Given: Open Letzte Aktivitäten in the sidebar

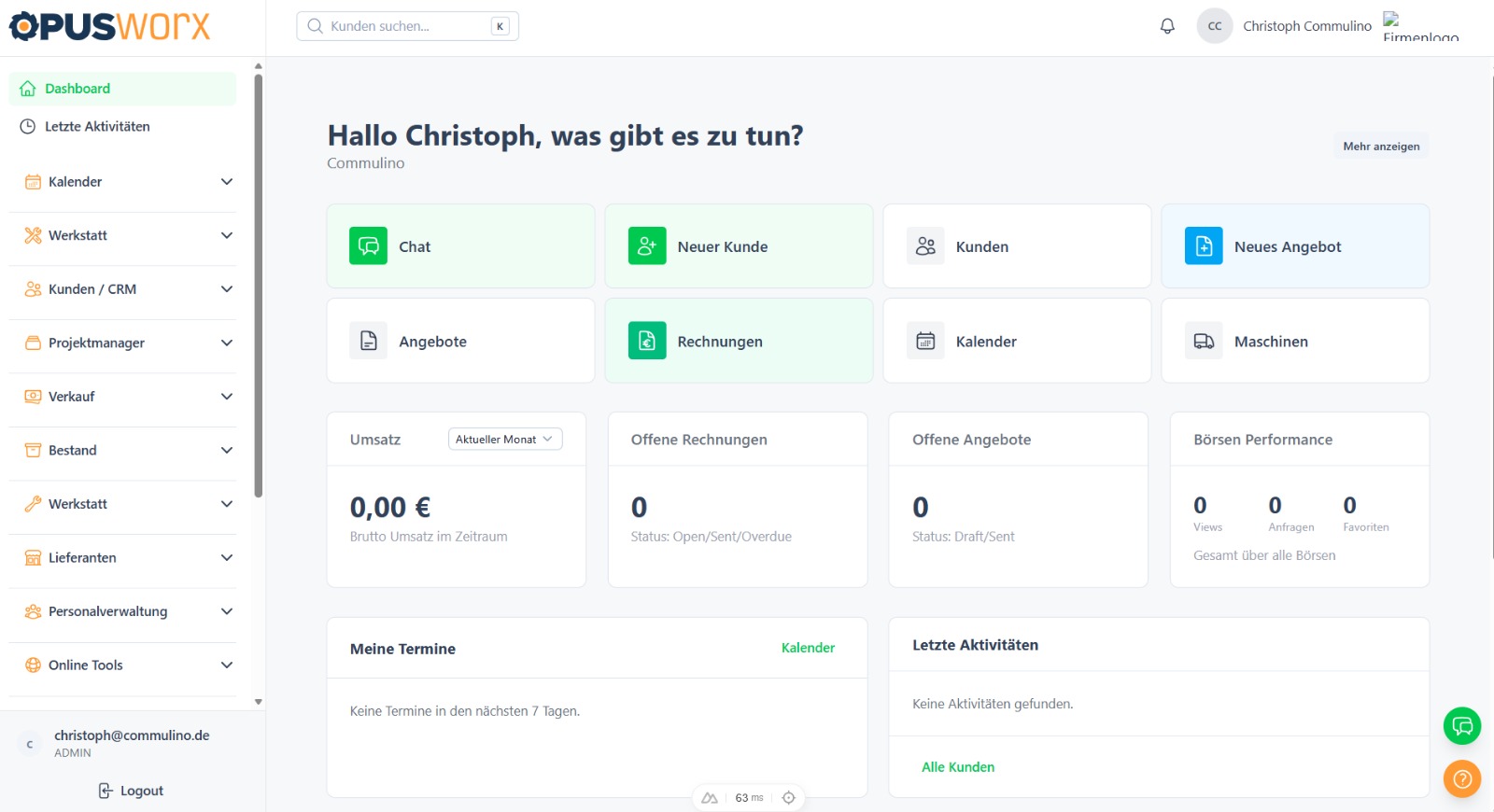Looking at the screenshot, I should click(x=122, y=126).
